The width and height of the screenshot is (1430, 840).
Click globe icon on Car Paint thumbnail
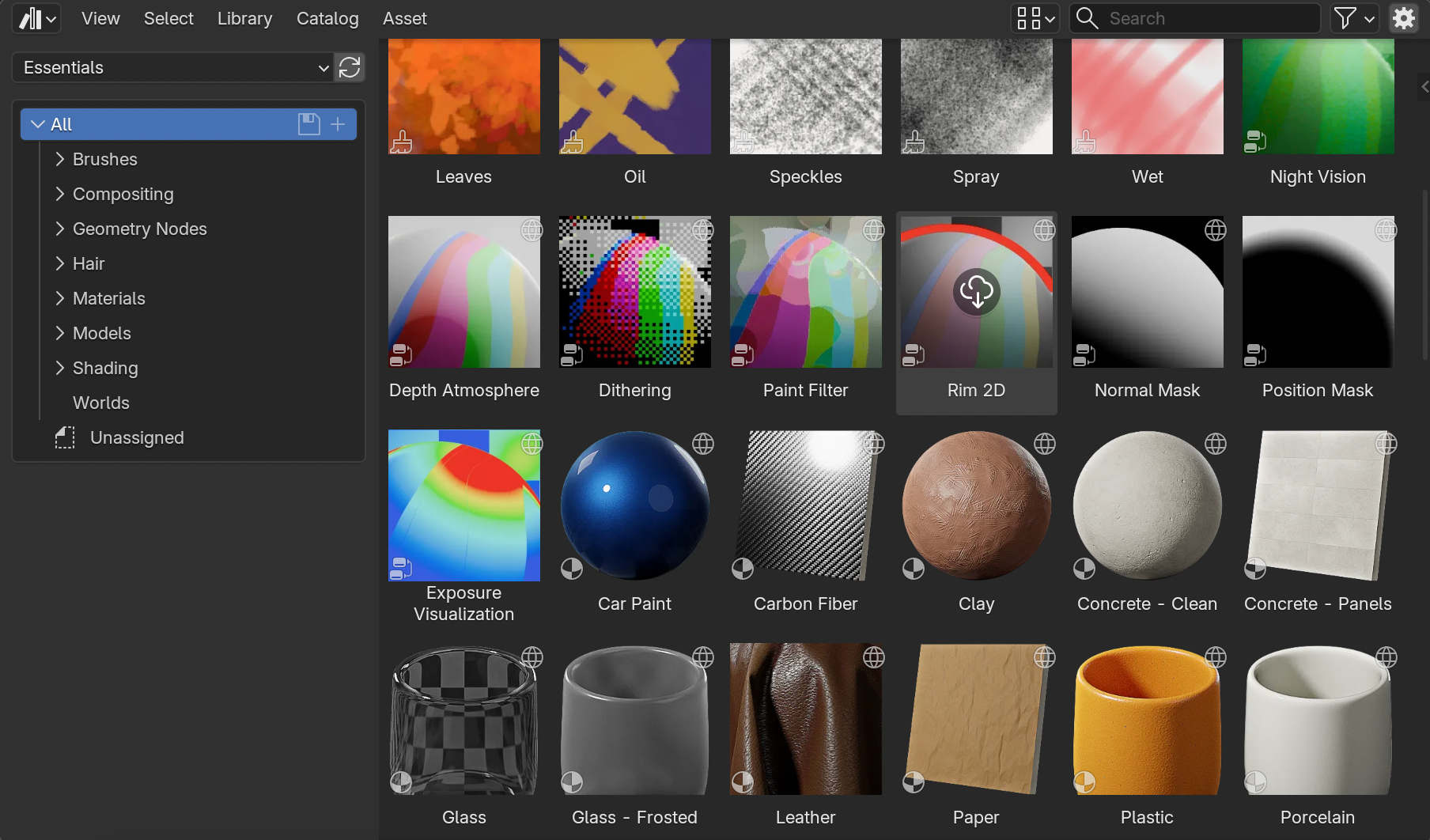tap(703, 444)
